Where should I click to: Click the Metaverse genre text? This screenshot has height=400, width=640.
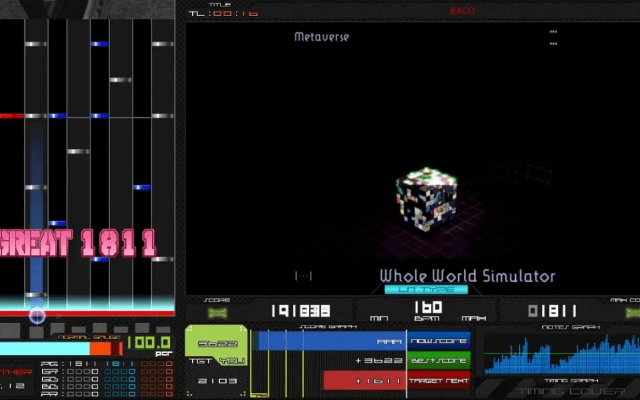coord(322,37)
